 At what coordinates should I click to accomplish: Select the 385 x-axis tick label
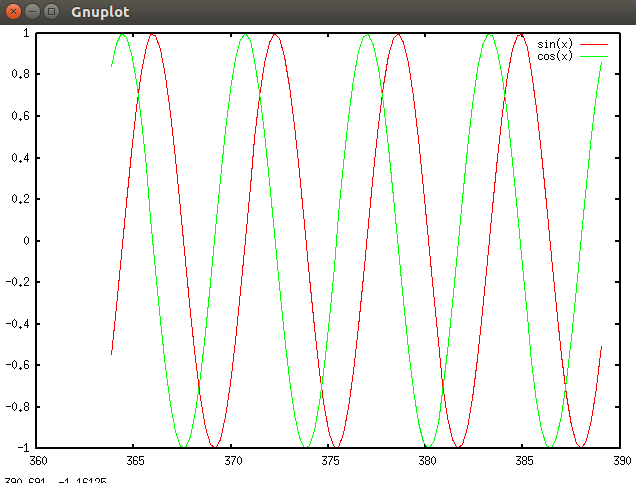[525, 461]
